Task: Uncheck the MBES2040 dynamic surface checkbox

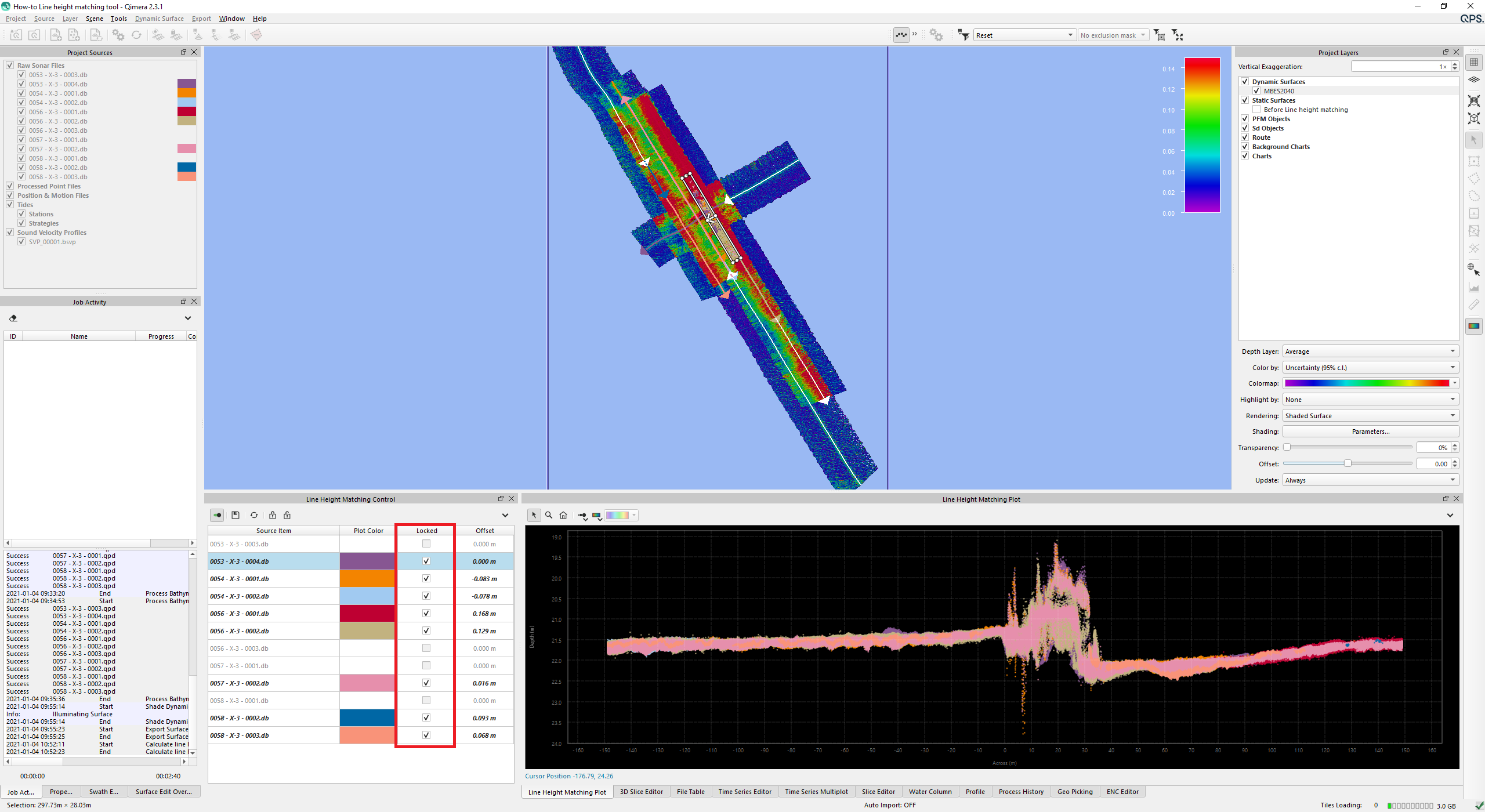Action: point(1256,91)
